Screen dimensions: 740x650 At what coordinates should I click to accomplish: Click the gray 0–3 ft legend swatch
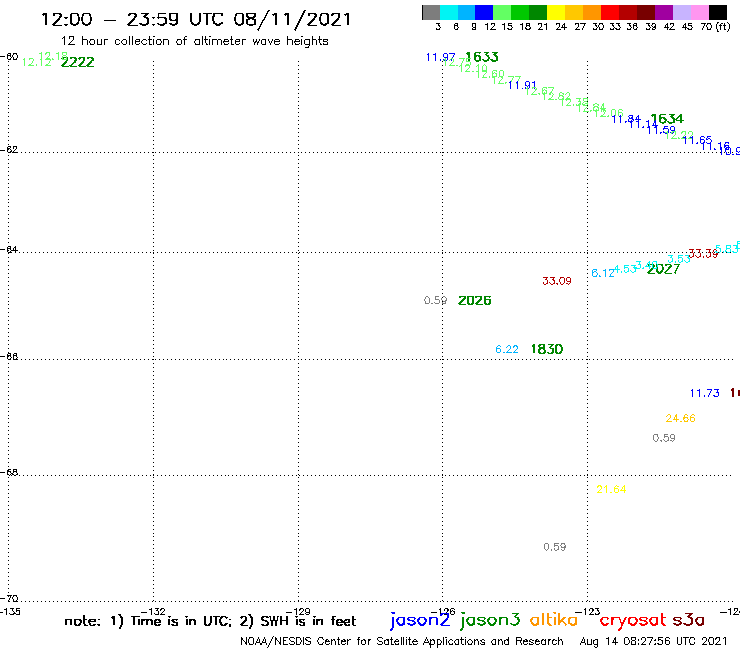[431, 12]
